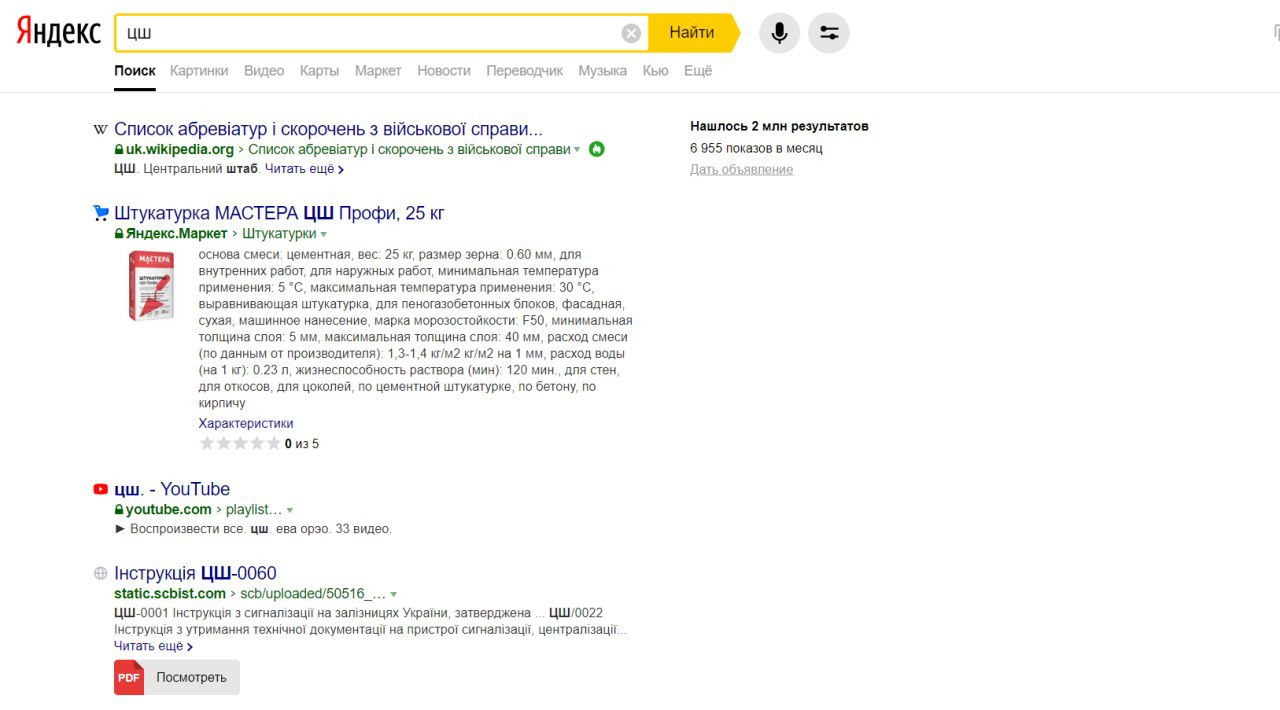Click the Яндекс logo
This screenshot has height=710, width=1280.
(58, 32)
